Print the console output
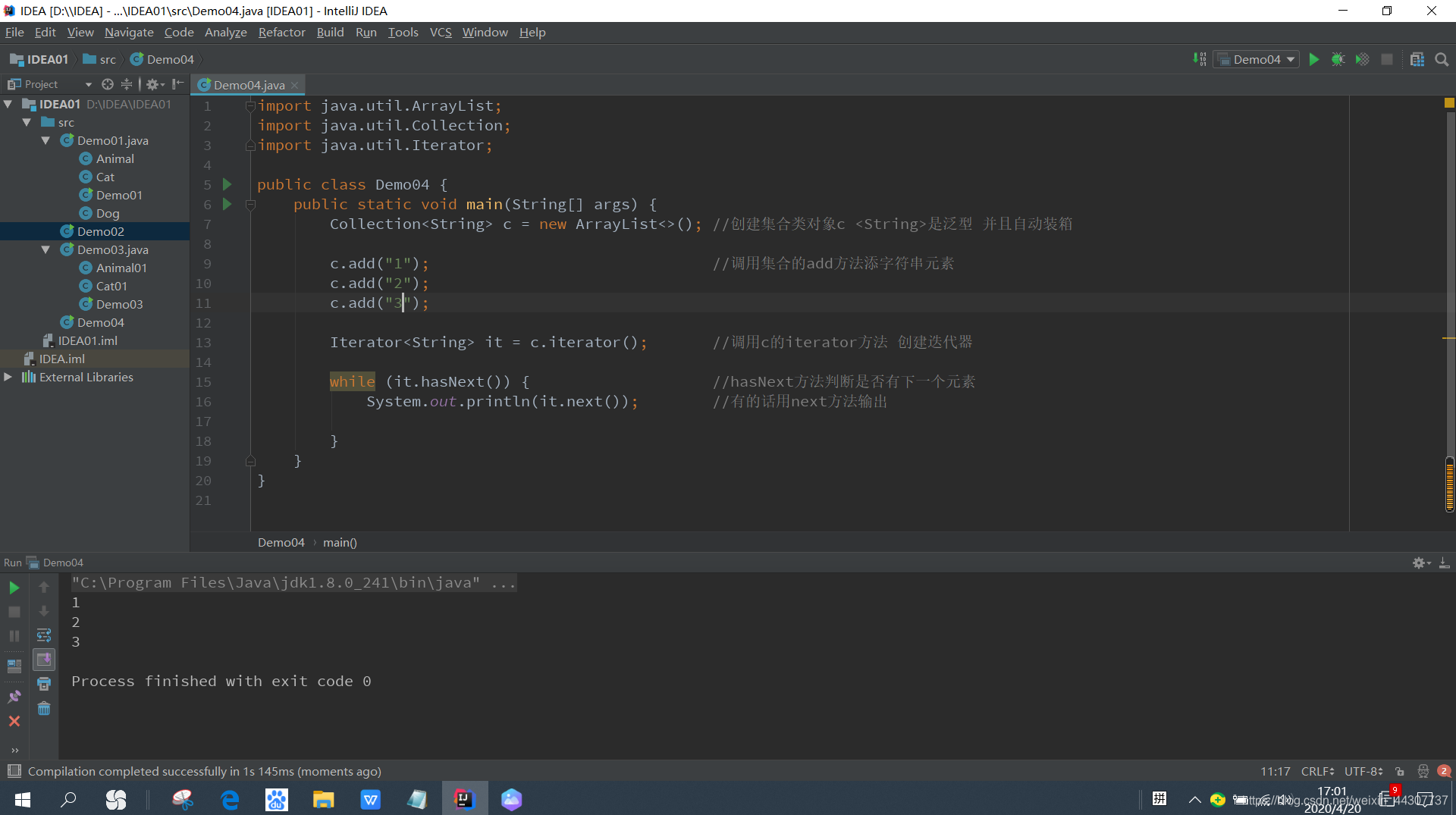 (x=44, y=684)
